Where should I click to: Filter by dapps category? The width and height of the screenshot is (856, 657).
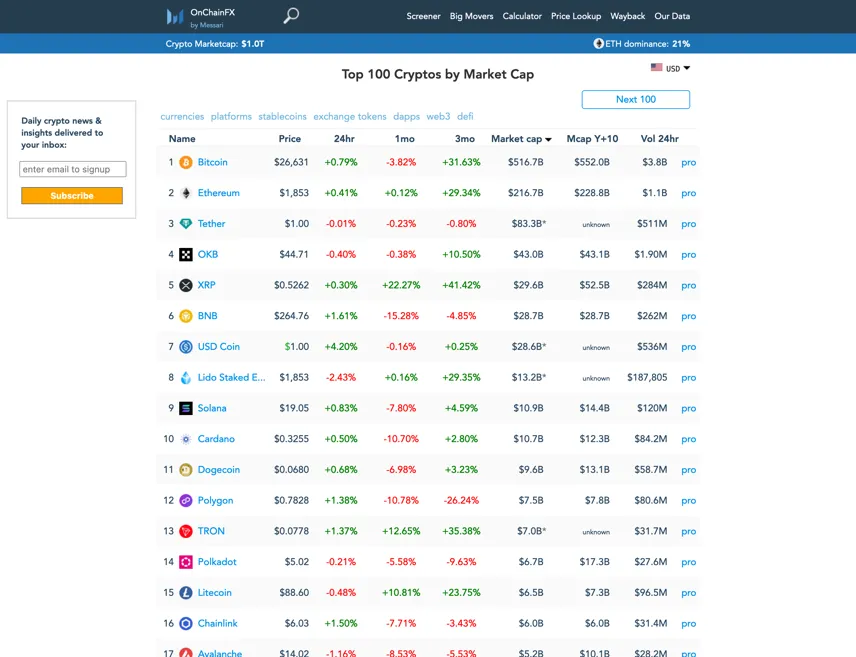[406, 116]
